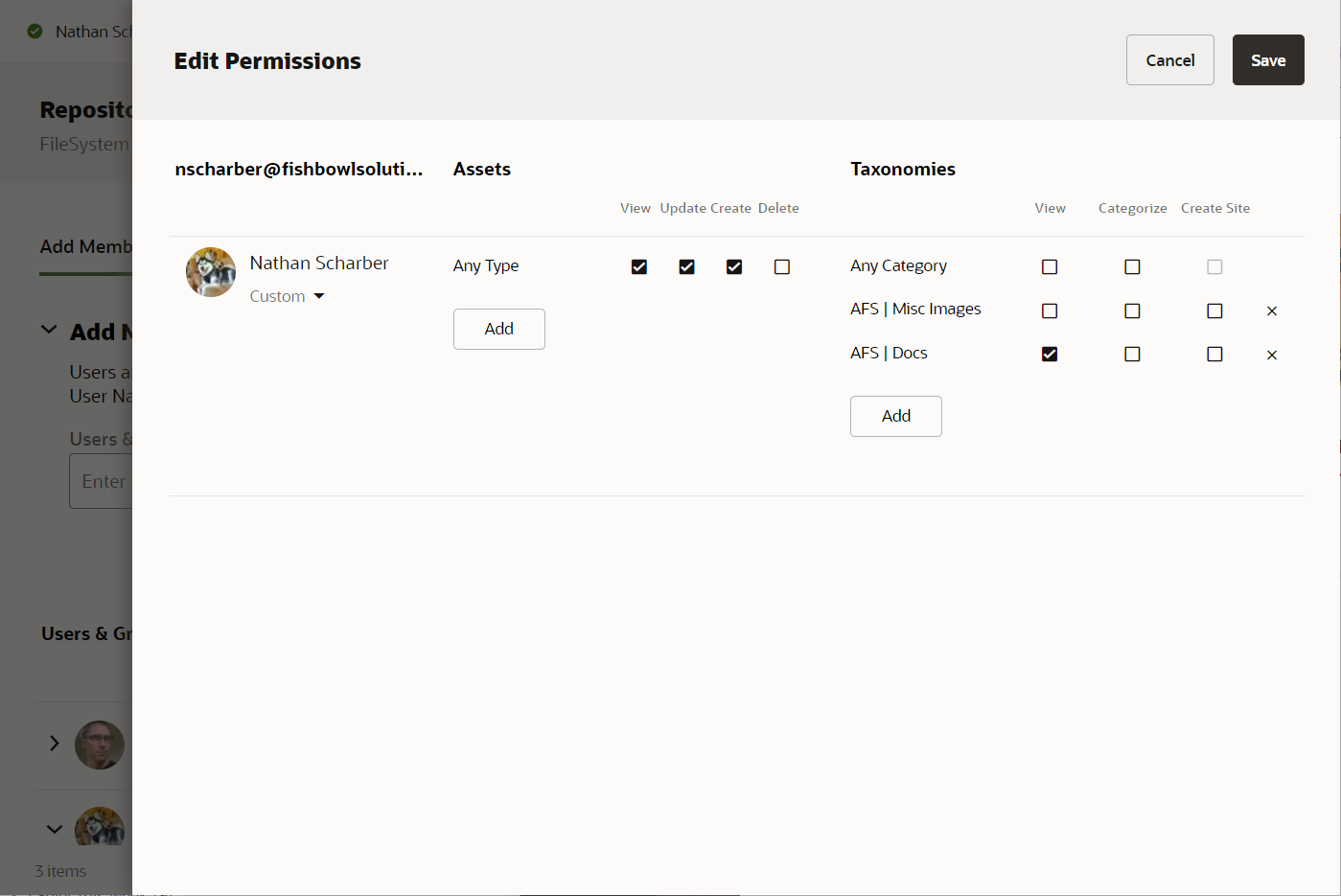The image size is (1341, 896).
Task: Add a category under Taxonomies
Action: point(896,417)
